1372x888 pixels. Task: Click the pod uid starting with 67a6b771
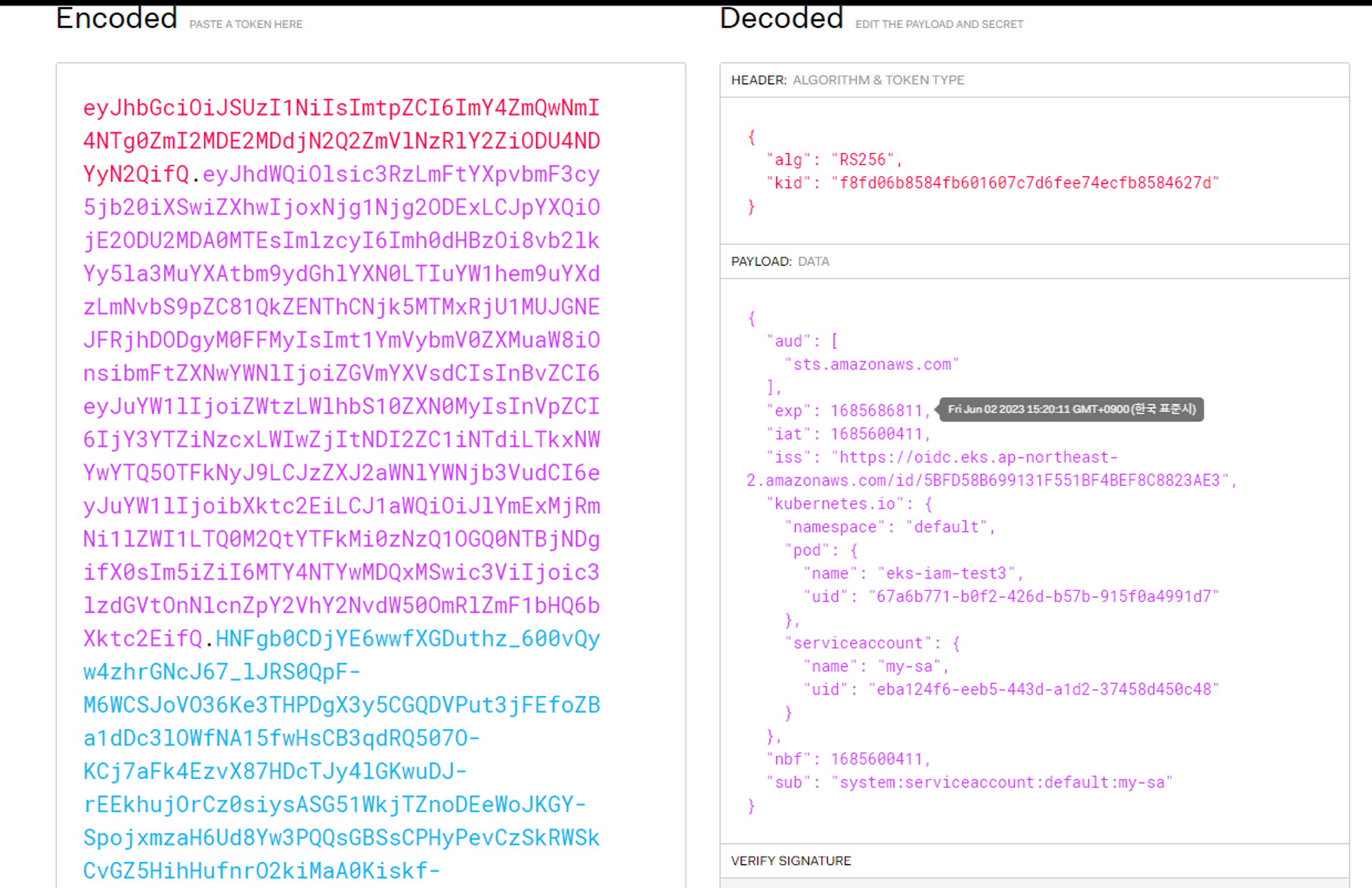[x=1043, y=597]
